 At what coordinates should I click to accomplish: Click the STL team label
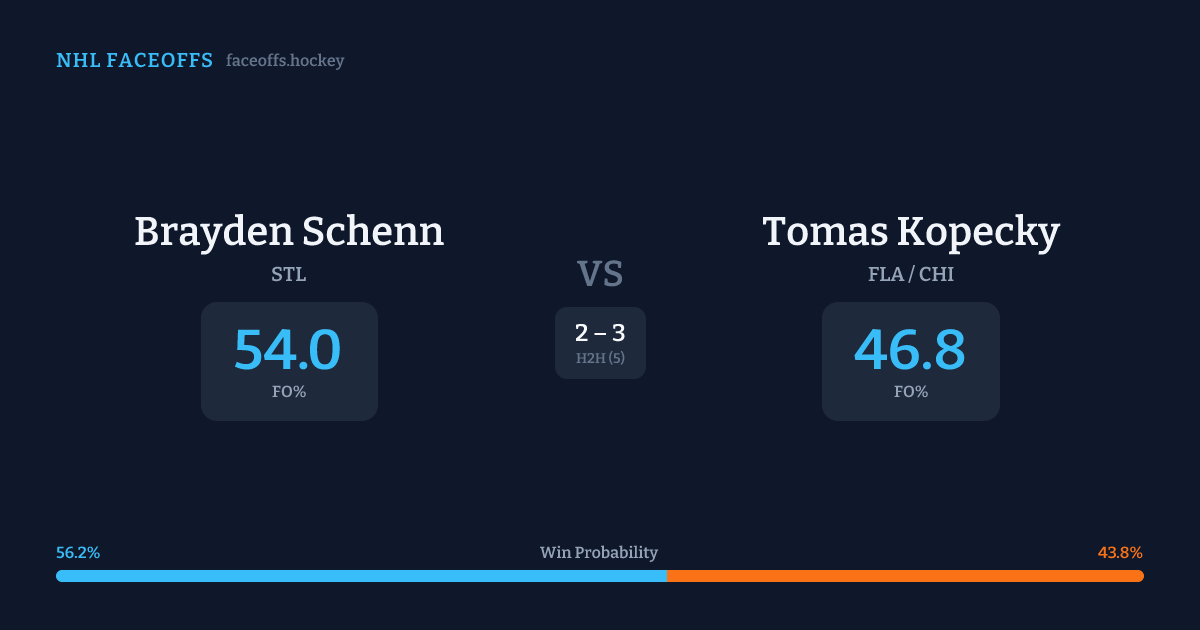289,274
